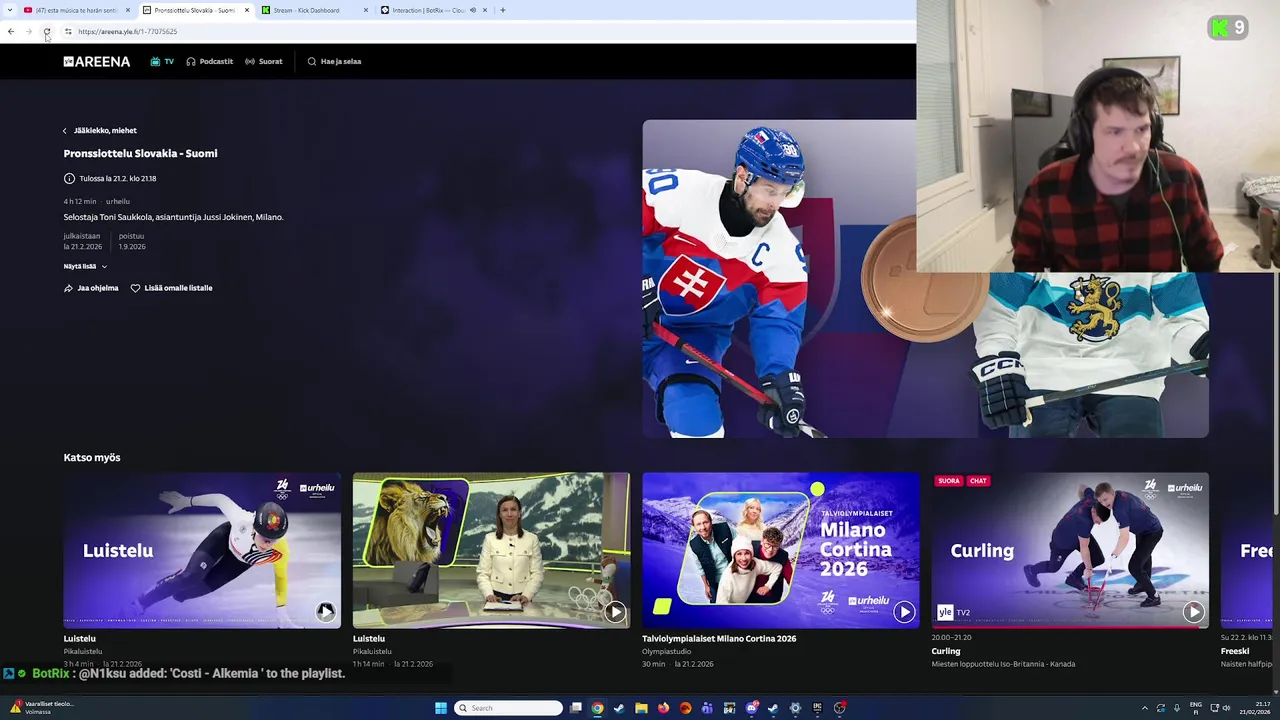Viewport: 1280px width, 720px height.
Task: Play the Luistelu Olympiastudio card with lion
Action: pos(614,612)
